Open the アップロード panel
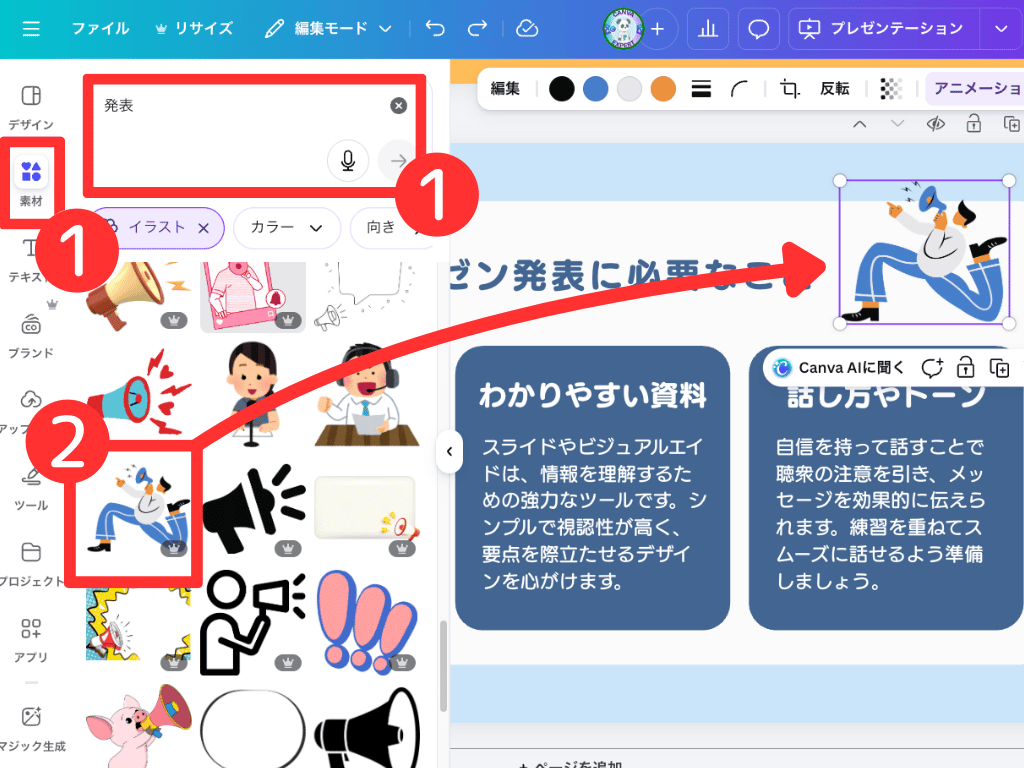Image resolution: width=1024 pixels, height=768 pixels. [31, 405]
